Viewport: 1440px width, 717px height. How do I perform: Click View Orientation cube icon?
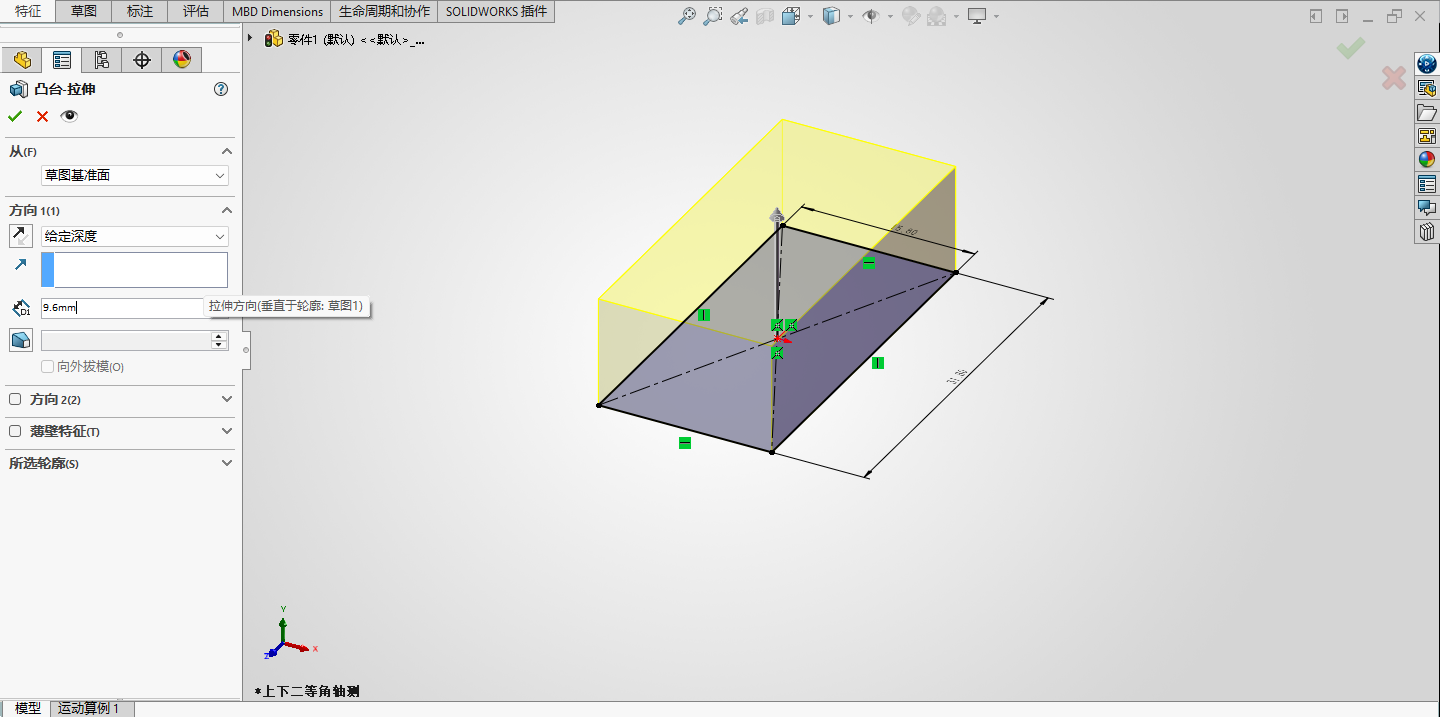(x=791, y=16)
